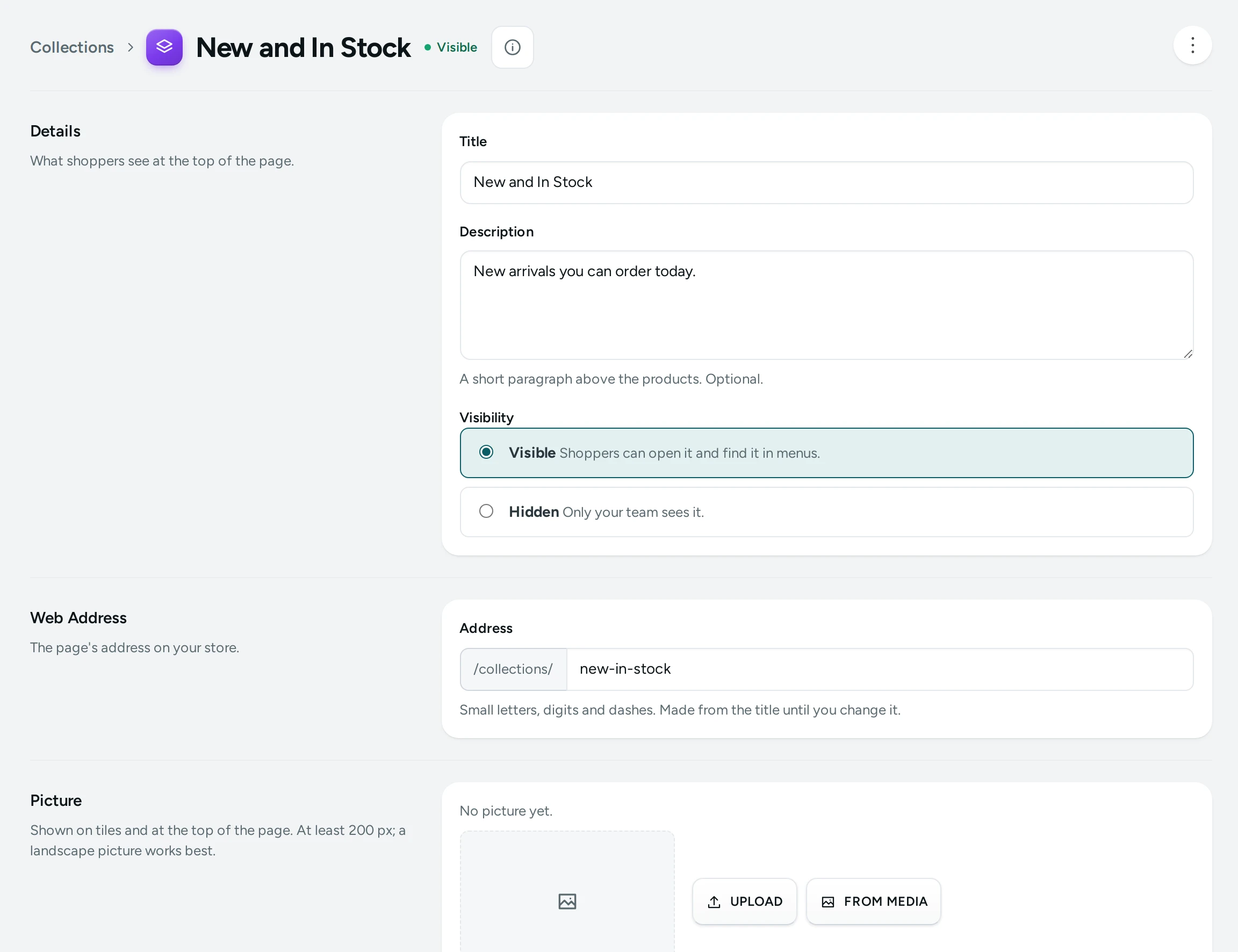
Task: Open the three-dot more options menu
Action: 1192,45
